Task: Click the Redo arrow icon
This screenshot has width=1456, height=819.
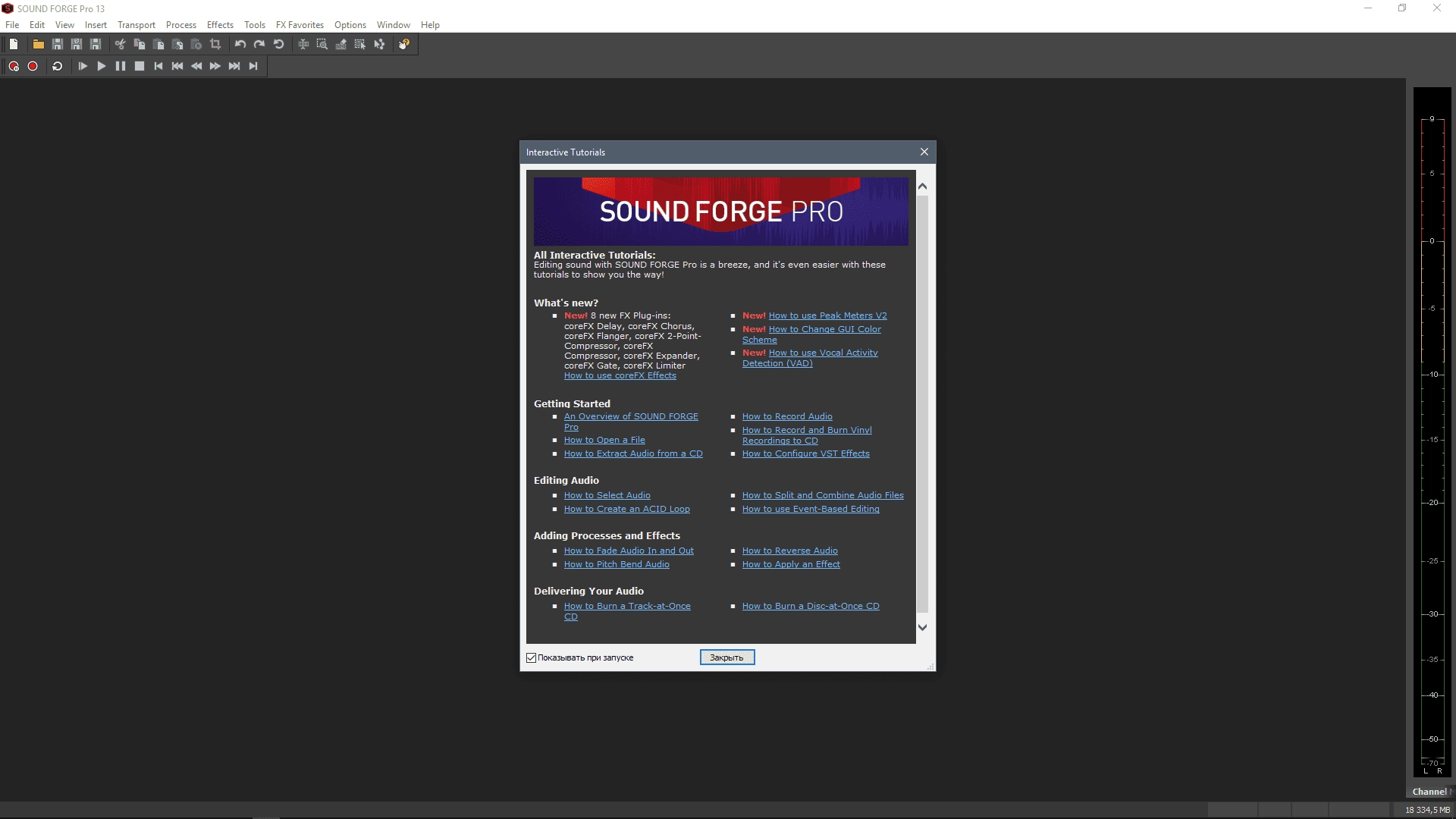Action: point(259,45)
